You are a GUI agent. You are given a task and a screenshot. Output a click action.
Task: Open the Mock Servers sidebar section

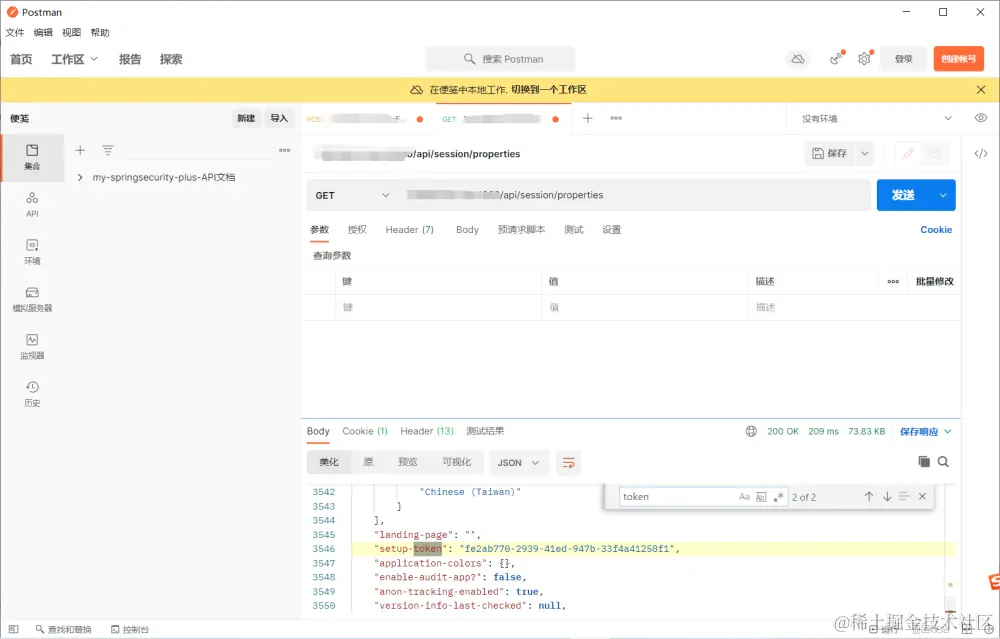click(32, 299)
